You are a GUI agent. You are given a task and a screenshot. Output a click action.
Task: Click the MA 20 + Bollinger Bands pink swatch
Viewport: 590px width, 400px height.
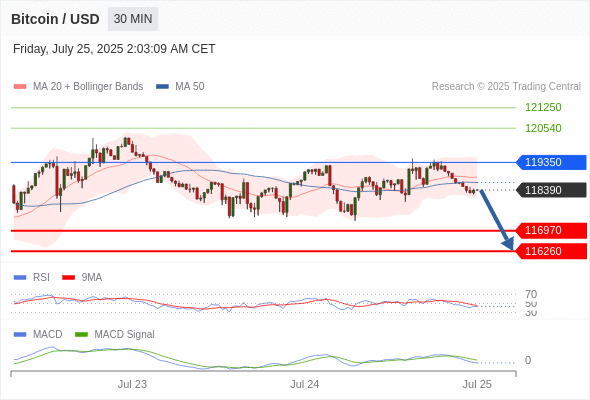tap(20, 87)
